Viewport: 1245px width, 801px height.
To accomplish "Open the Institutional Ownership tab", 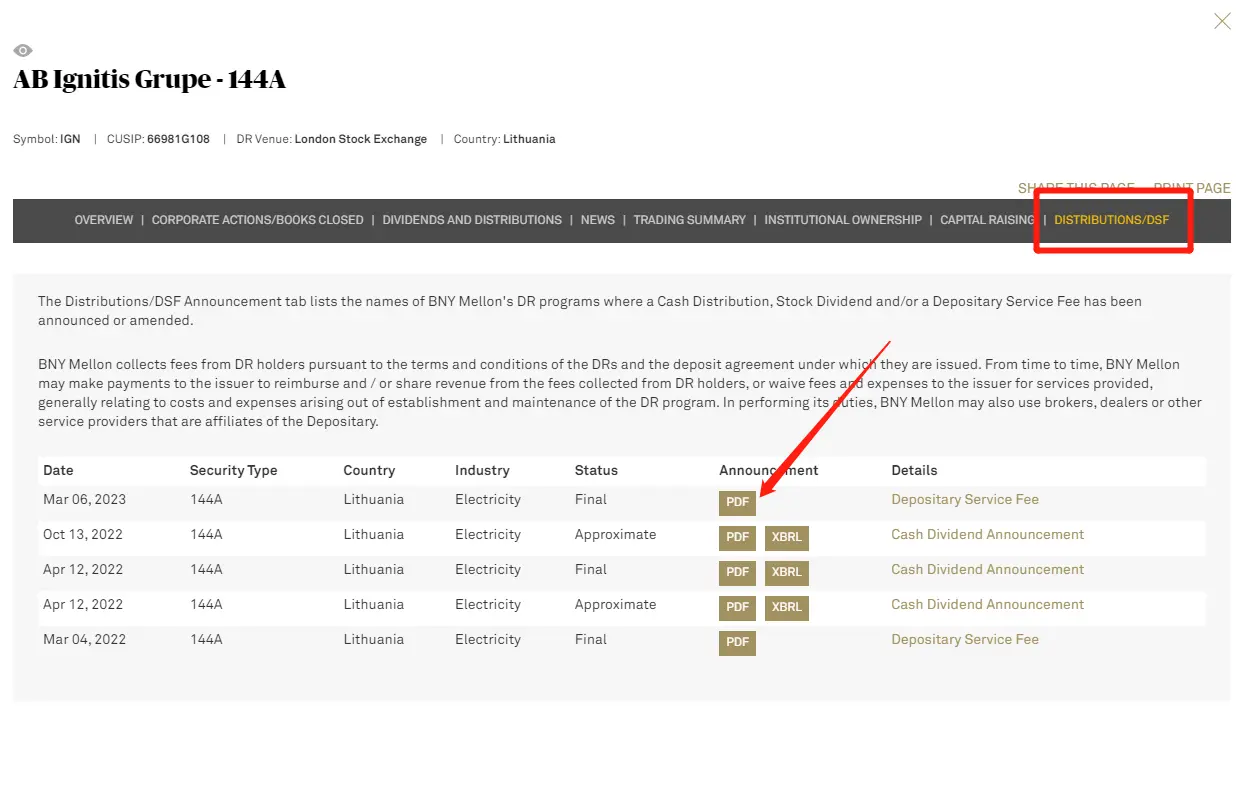I will click(x=843, y=220).
